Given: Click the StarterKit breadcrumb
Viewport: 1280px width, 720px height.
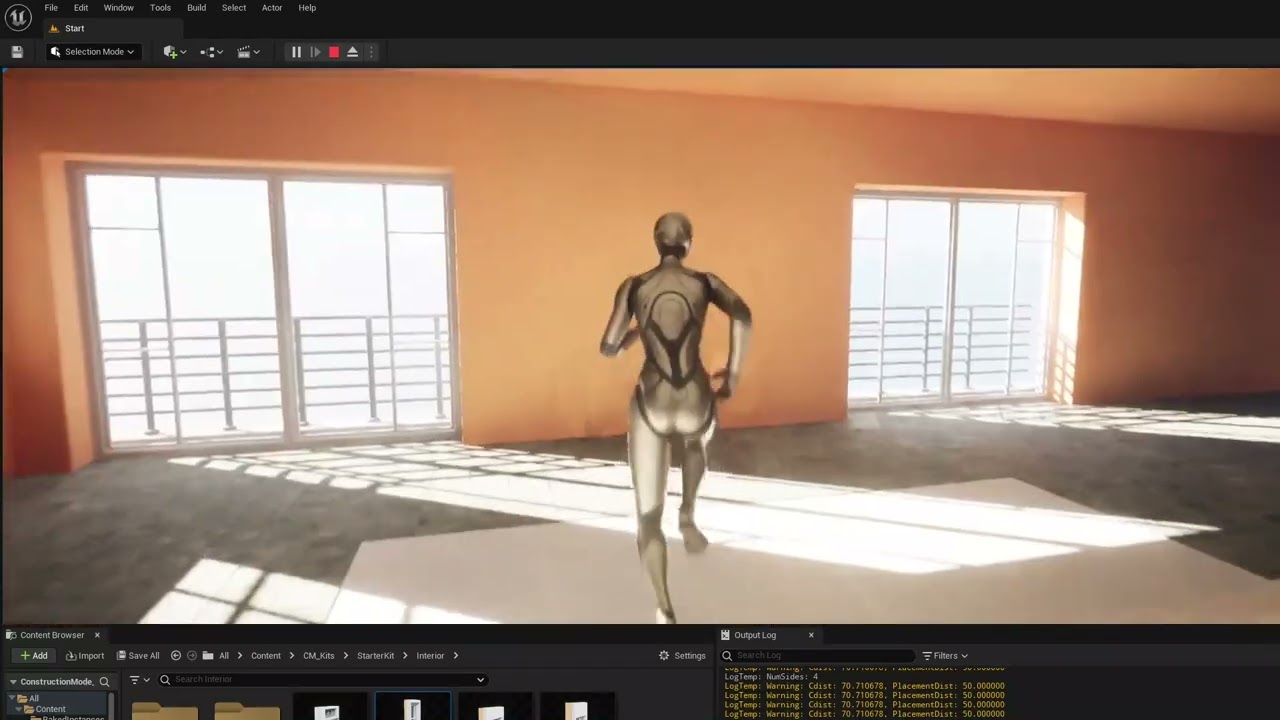Looking at the screenshot, I should click(375, 656).
